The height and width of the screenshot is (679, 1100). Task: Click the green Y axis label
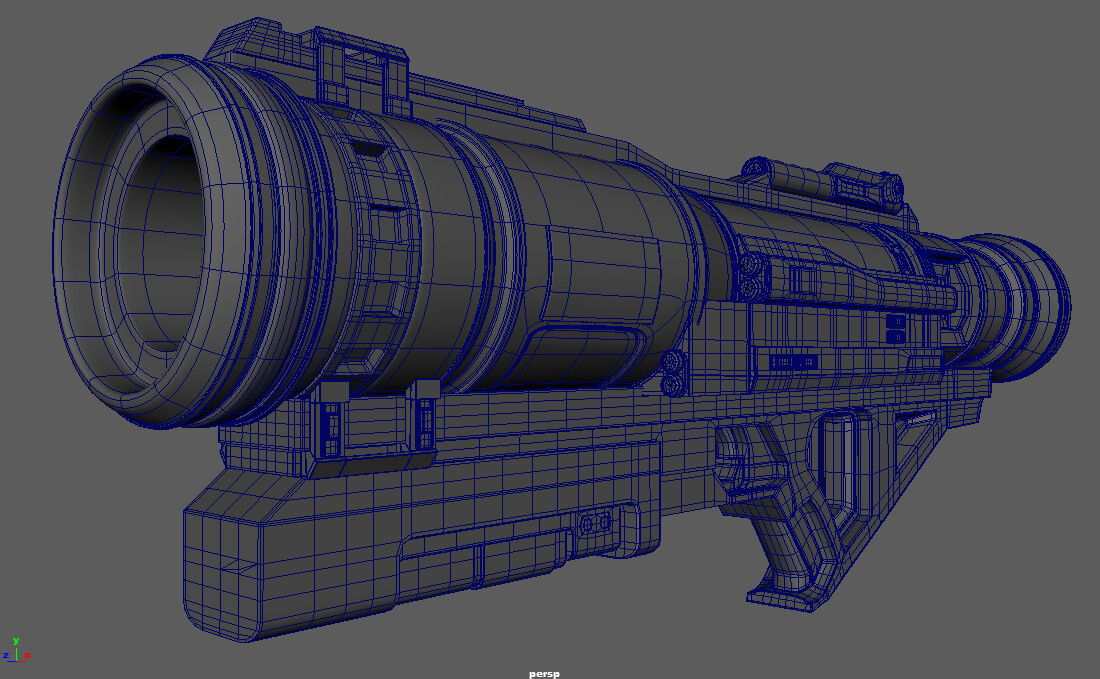pyautogui.click(x=16, y=641)
